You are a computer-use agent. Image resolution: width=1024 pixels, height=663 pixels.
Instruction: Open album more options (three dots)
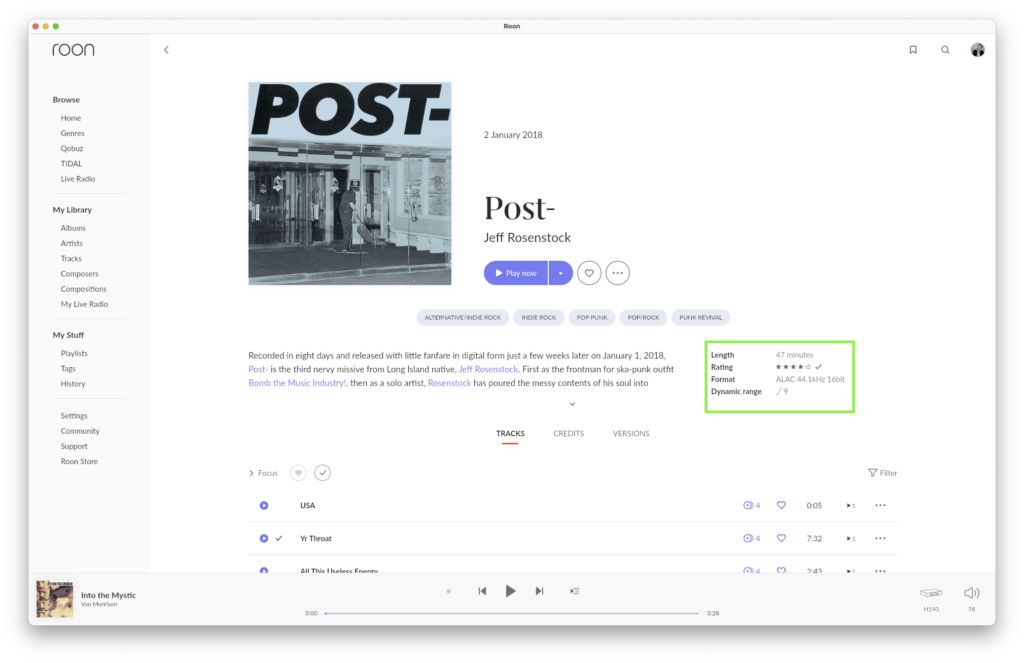(x=618, y=273)
